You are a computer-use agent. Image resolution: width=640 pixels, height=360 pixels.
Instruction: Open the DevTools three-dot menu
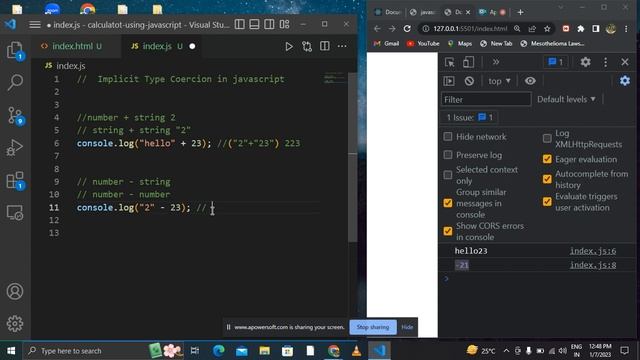pyautogui.click(x=605, y=62)
